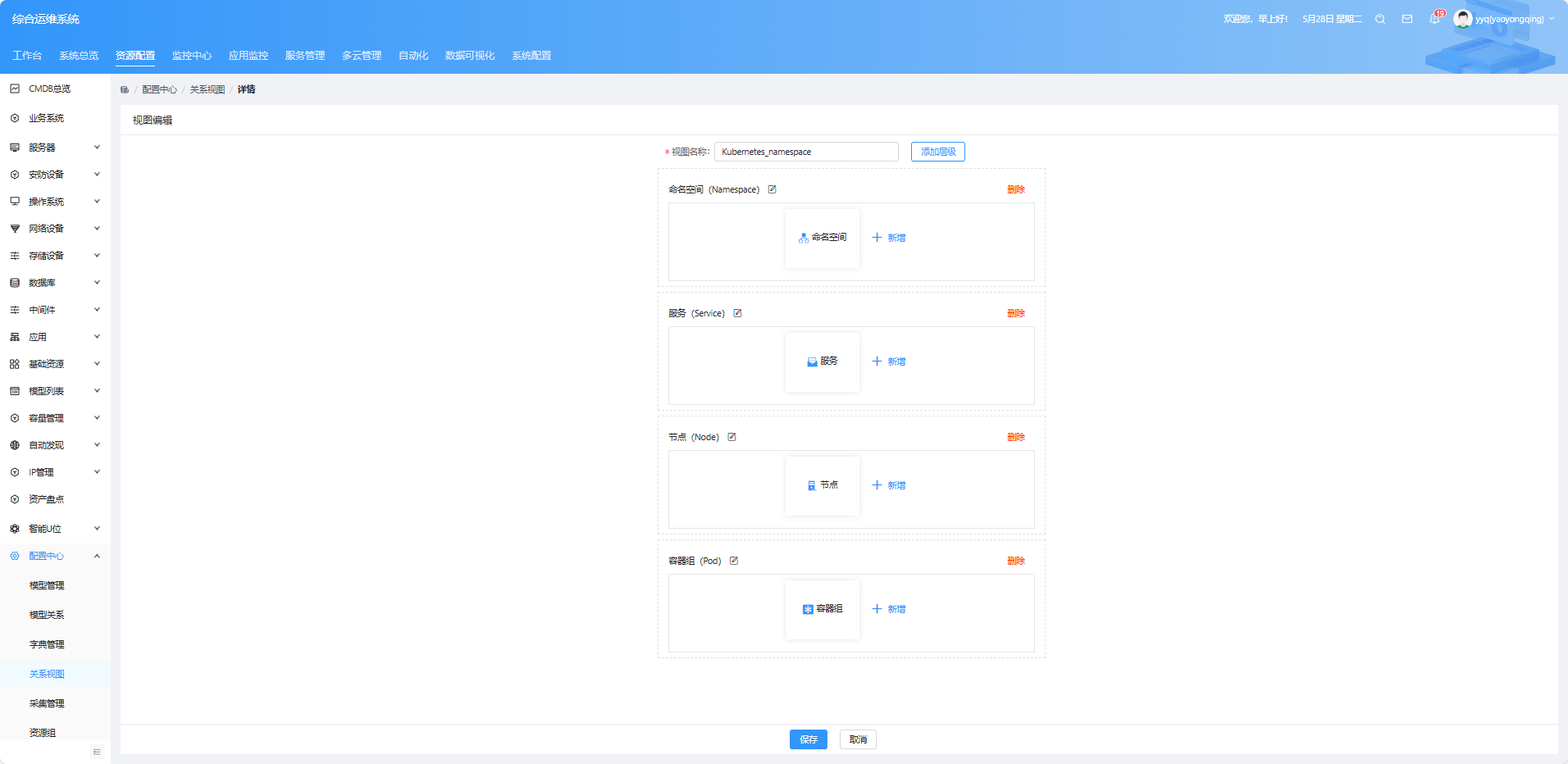Collapse the sidebar menu icon
Screen dimensions: 1568x764
pyautogui.click(x=97, y=752)
